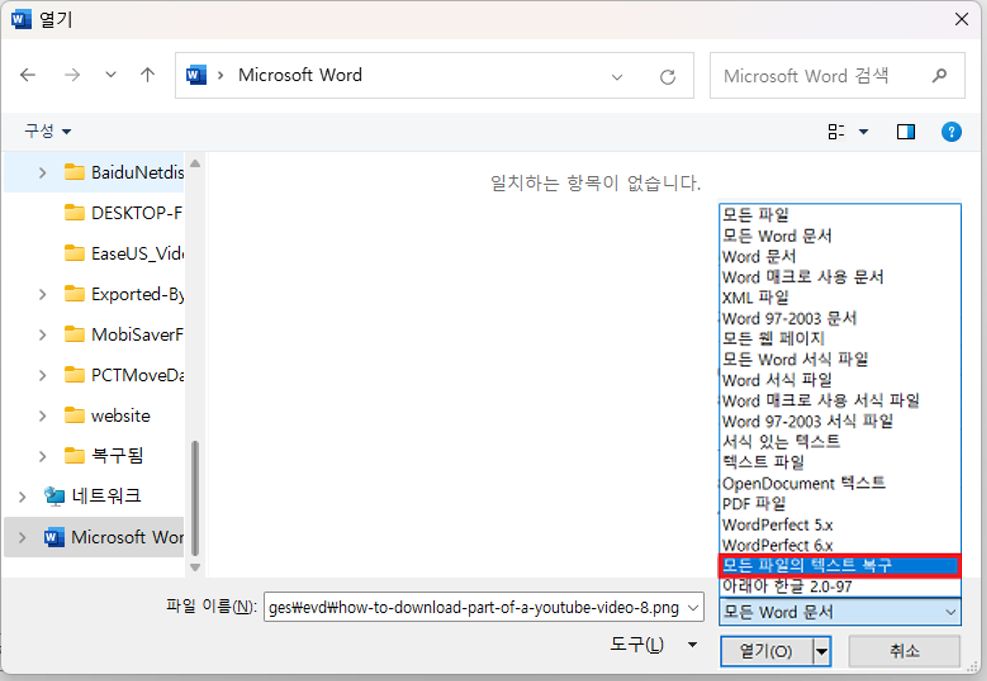Screen dimensions: 987x681
Task: Click the blue help question mark icon
Action: (951, 131)
